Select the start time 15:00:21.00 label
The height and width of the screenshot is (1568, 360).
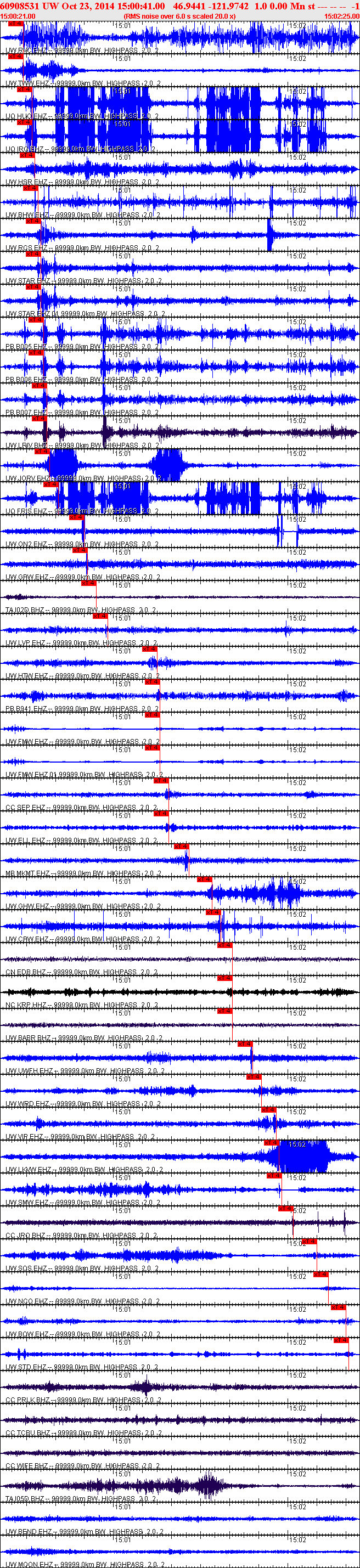(18, 16)
